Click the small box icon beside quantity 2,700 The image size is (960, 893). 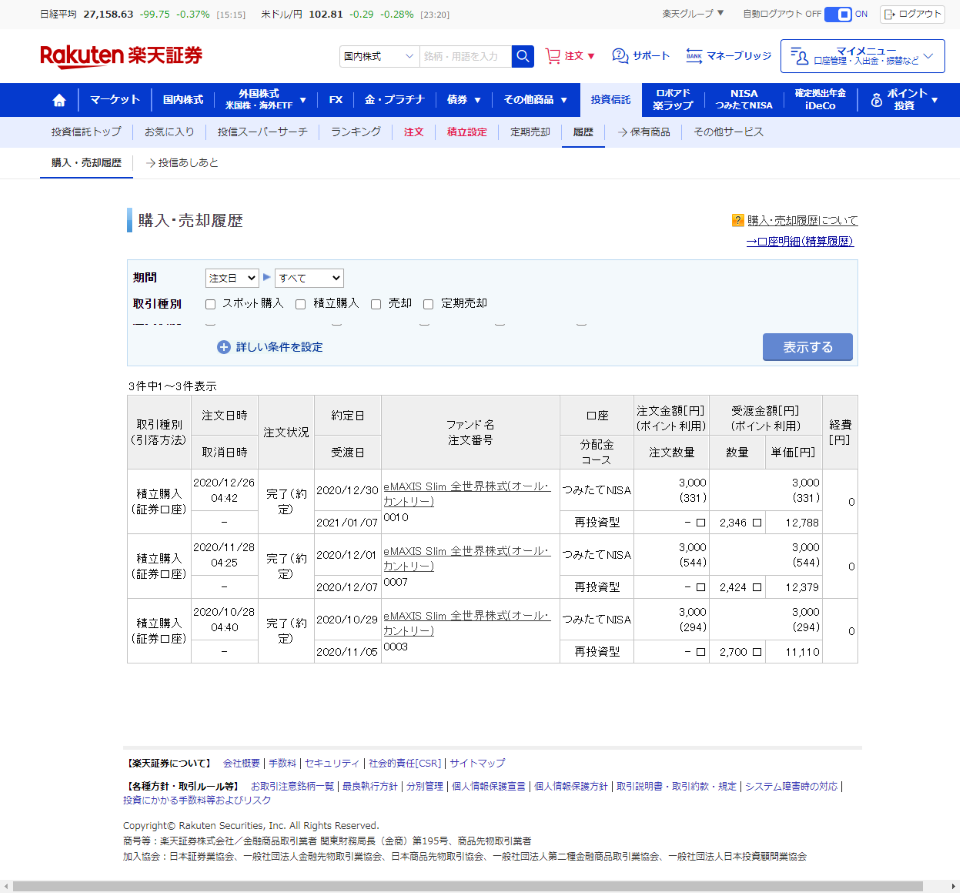(x=757, y=652)
